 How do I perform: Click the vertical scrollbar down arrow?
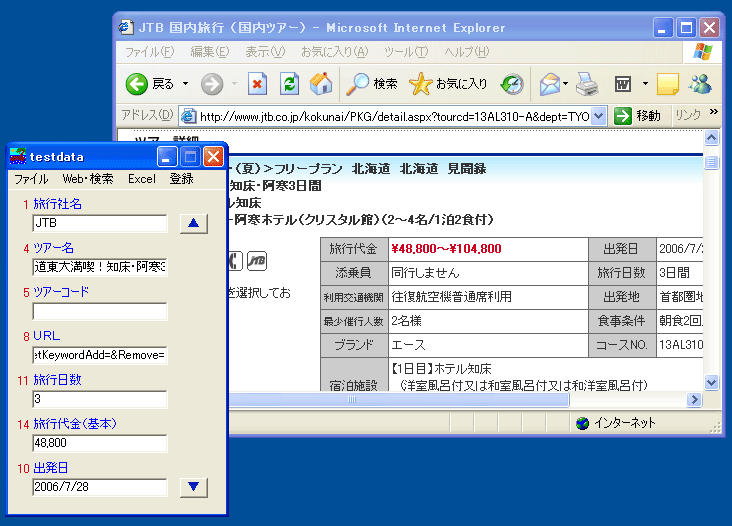pyautogui.click(x=711, y=383)
